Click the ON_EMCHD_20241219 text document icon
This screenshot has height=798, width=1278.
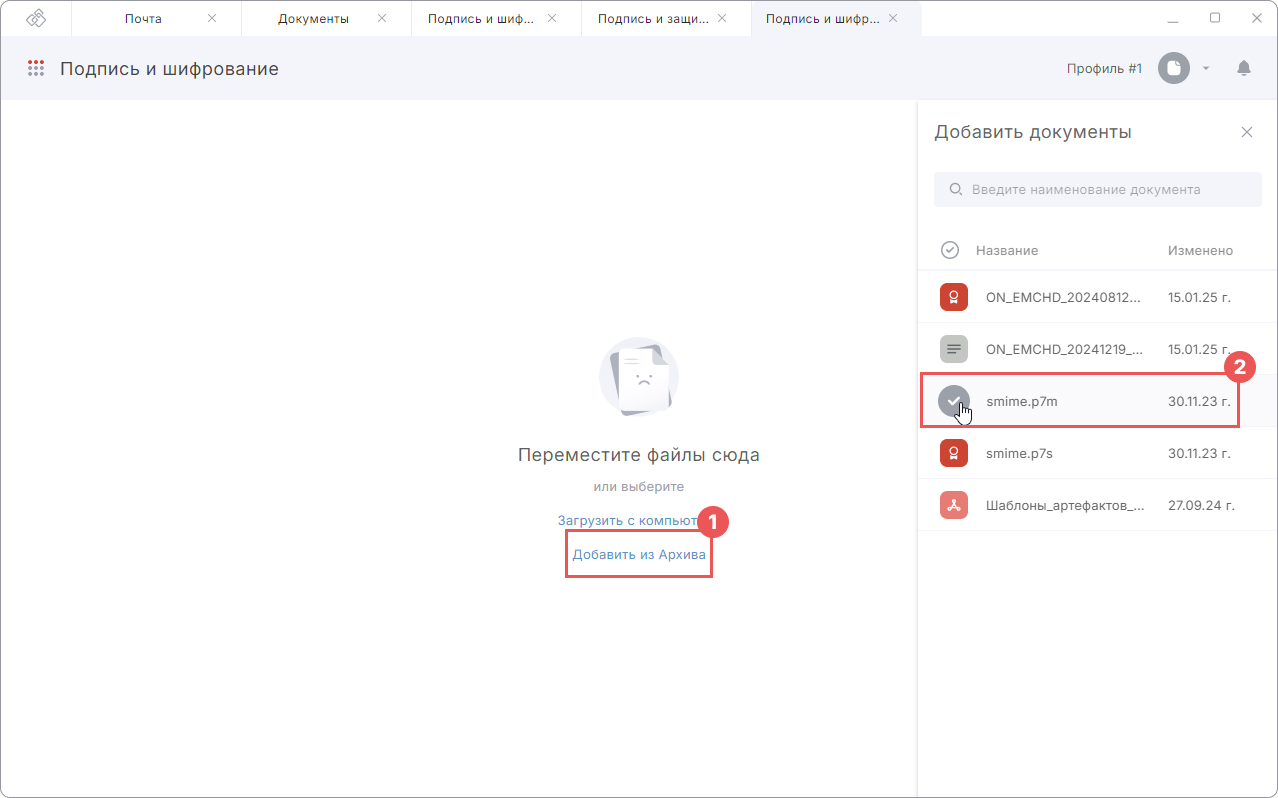point(954,349)
